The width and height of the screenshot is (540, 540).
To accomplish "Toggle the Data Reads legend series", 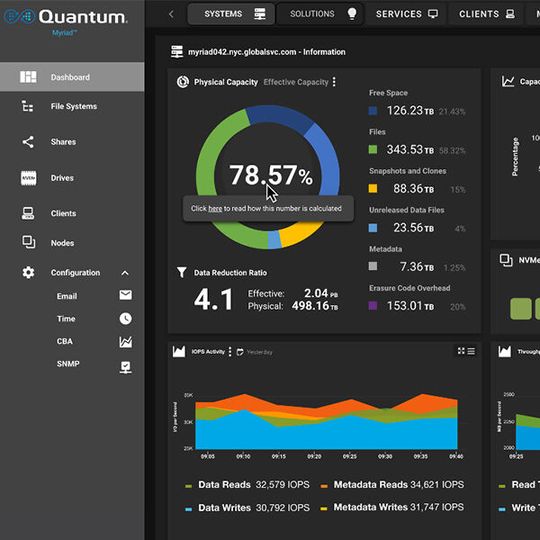I will (247, 485).
